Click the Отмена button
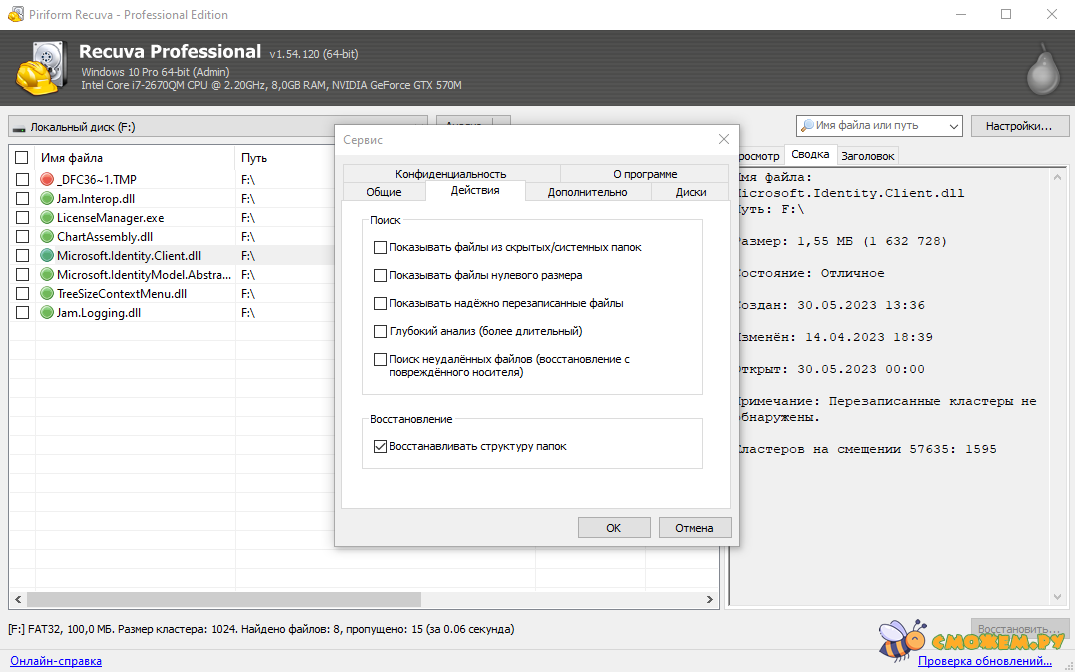 pos(694,528)
